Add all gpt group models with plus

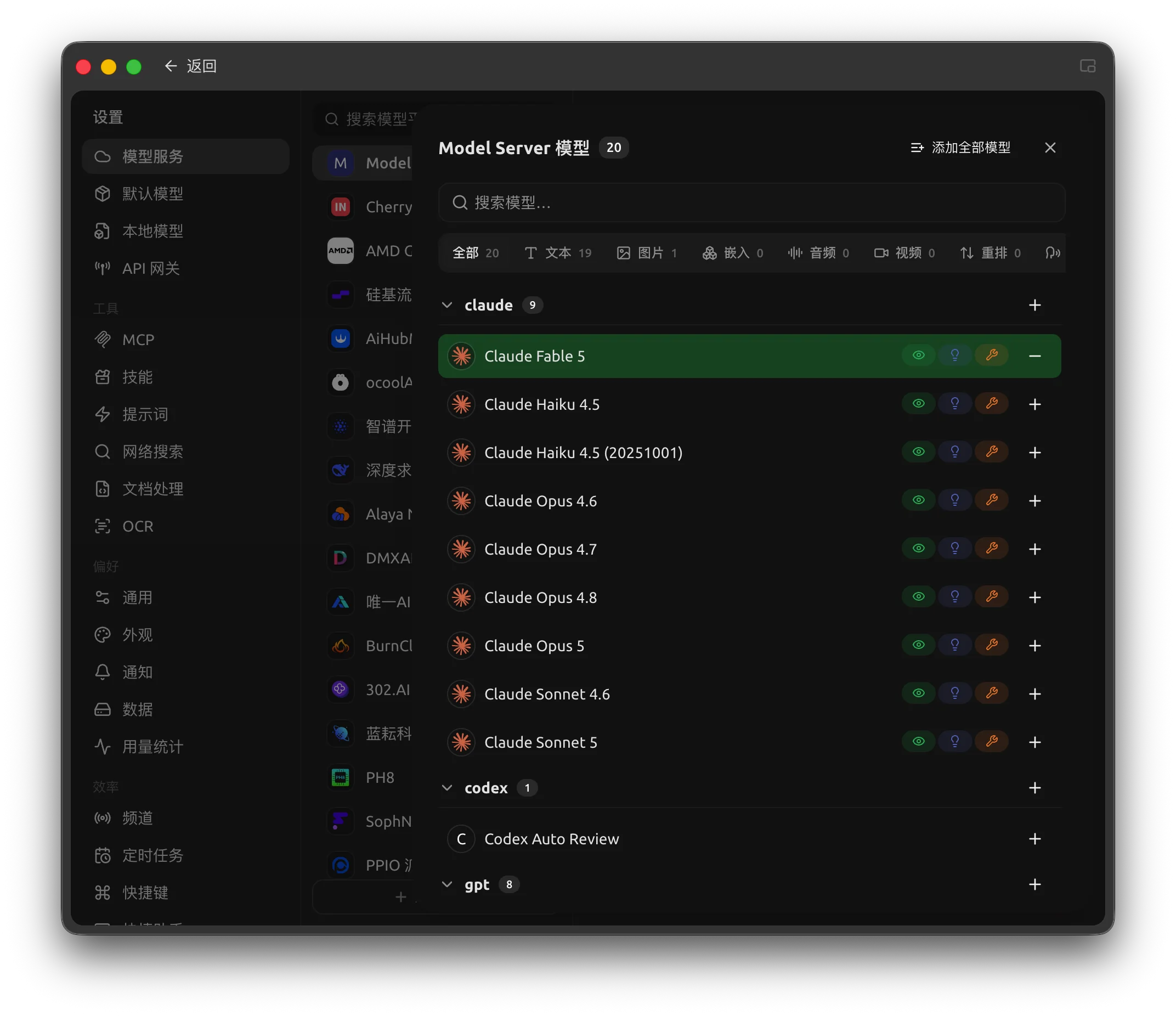1034,884
